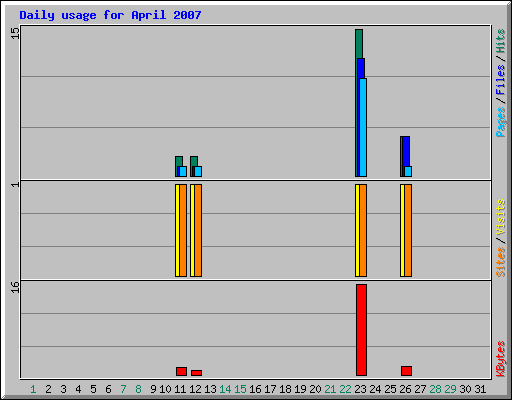
Task: Select day label '31' on the x-axis
Action: pos(480,389)
